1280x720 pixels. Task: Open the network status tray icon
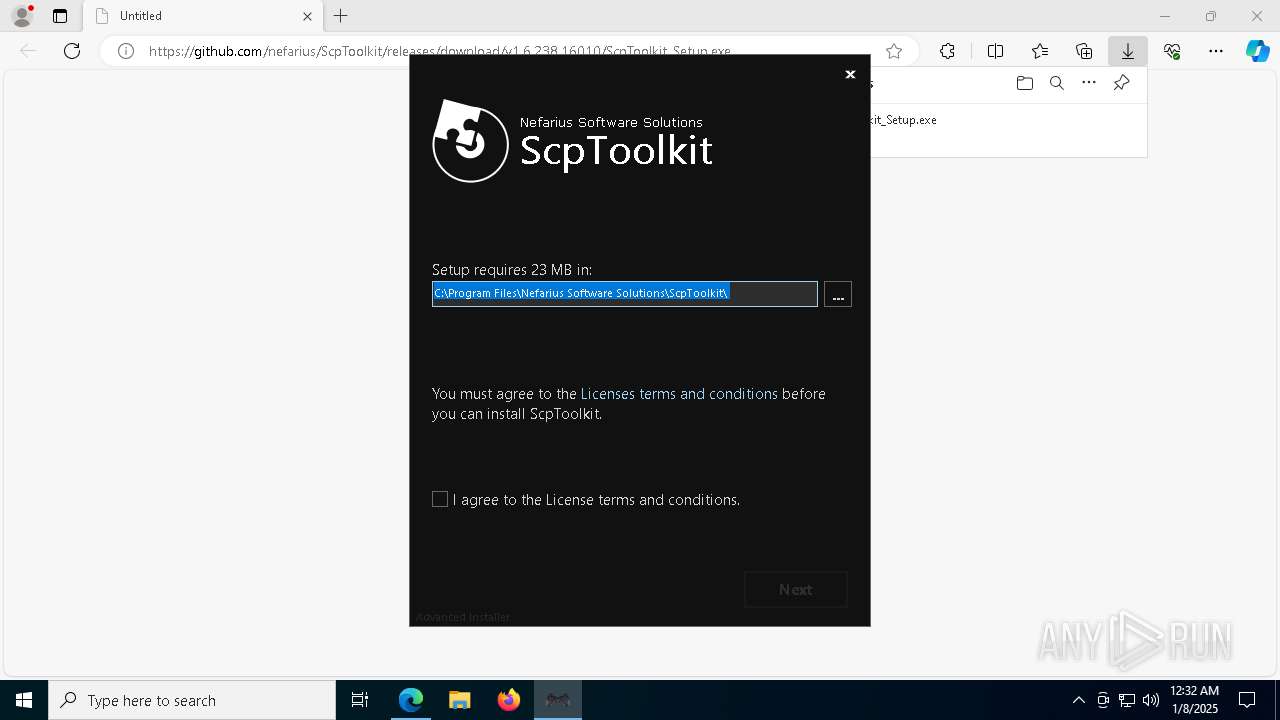[1127, 700]
